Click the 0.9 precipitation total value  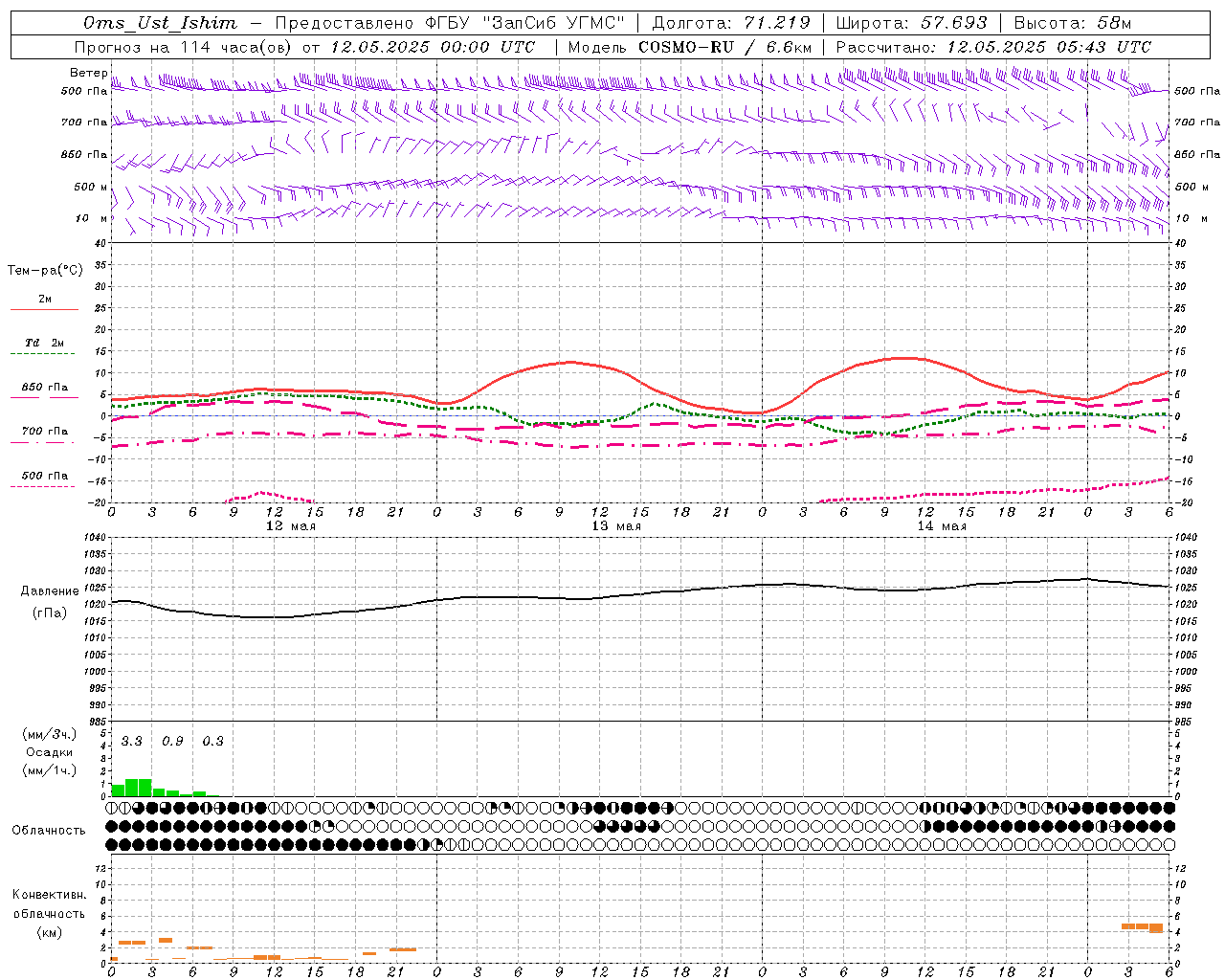172,742
